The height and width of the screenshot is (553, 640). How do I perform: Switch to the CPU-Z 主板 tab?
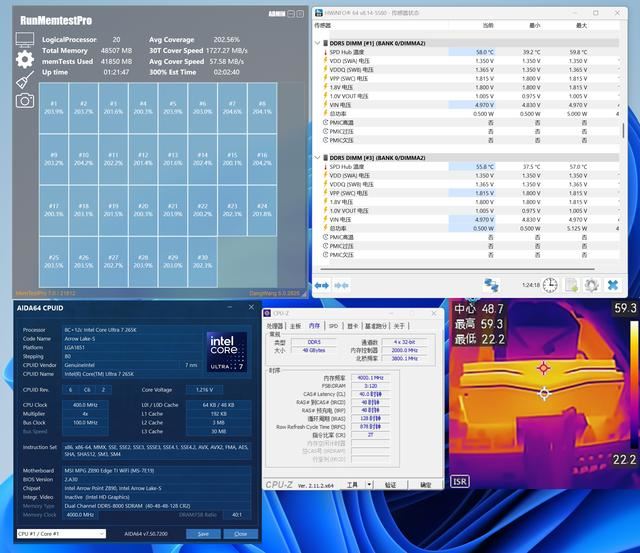pos(296,326)
